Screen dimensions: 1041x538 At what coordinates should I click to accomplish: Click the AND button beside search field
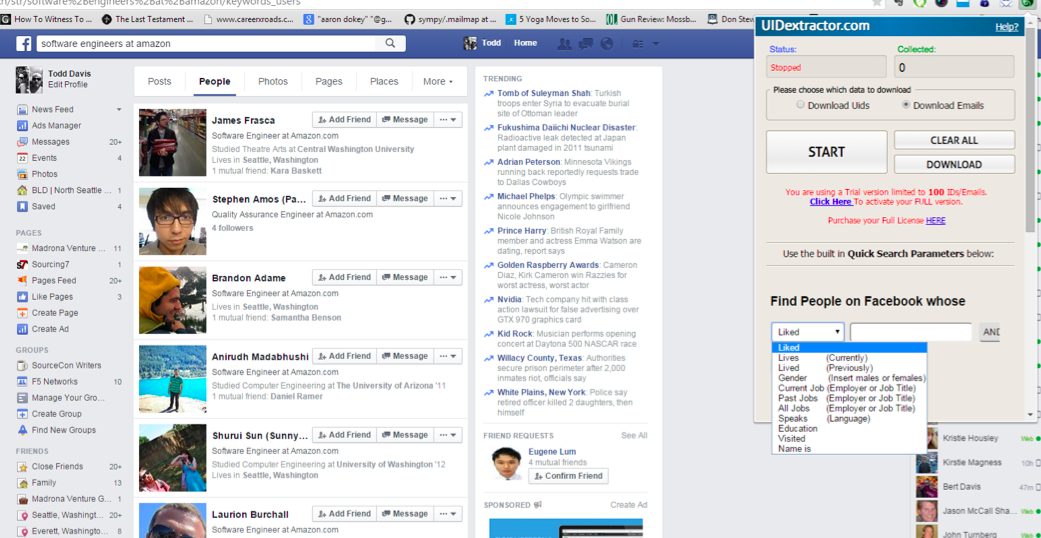pos(989,331)
